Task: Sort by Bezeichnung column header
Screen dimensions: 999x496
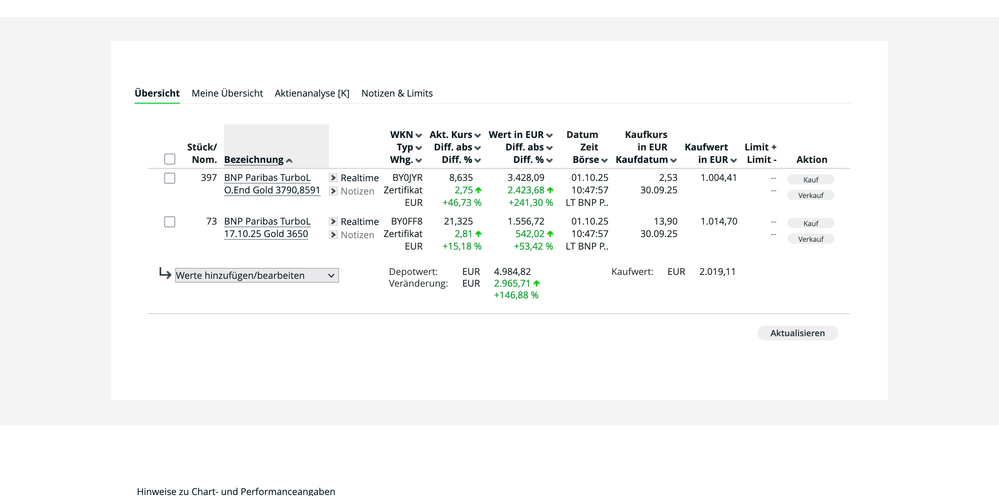Action: [x=258, y=160]
